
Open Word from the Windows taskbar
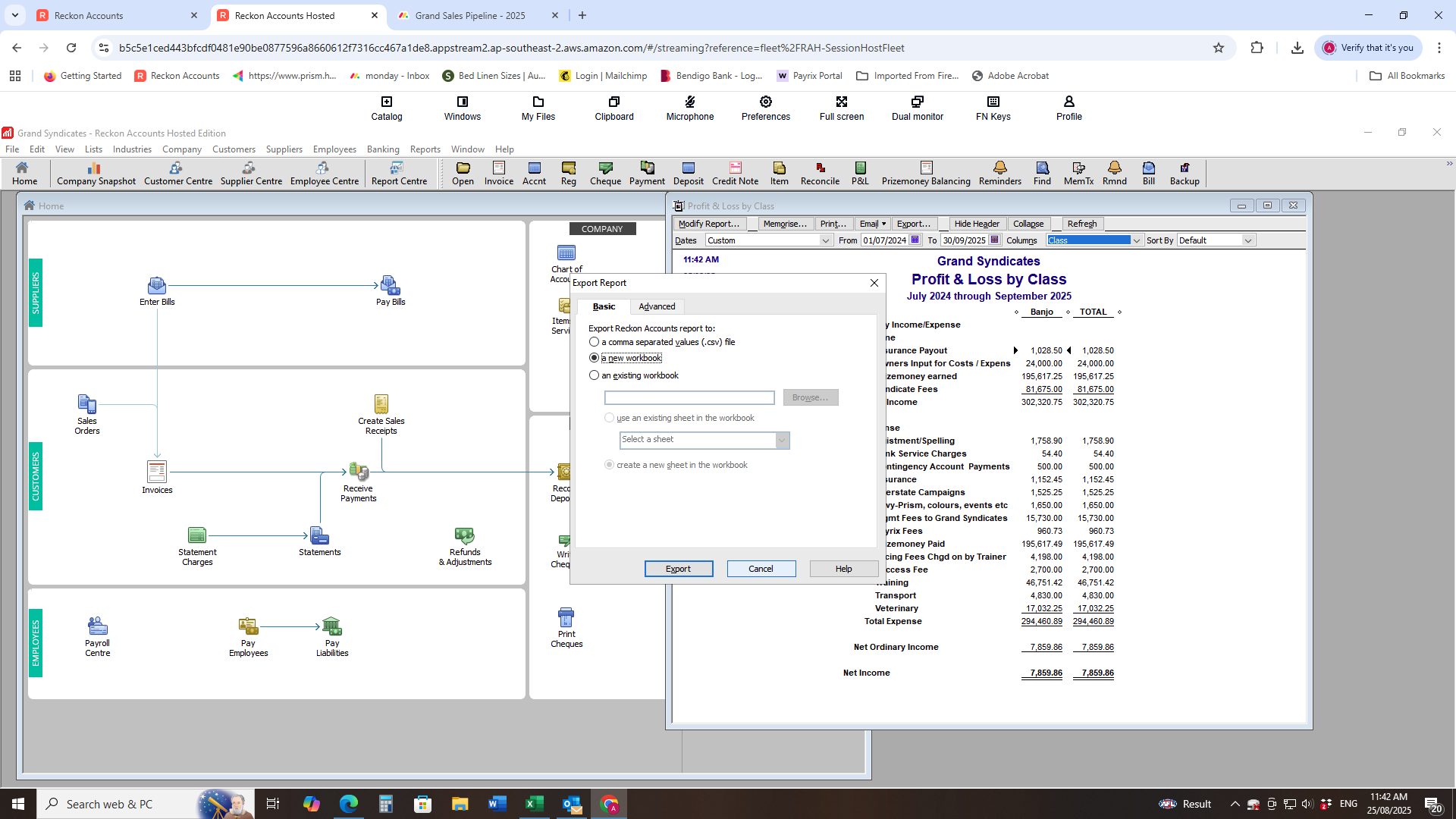pyautogui.click(x=497, y=804)
